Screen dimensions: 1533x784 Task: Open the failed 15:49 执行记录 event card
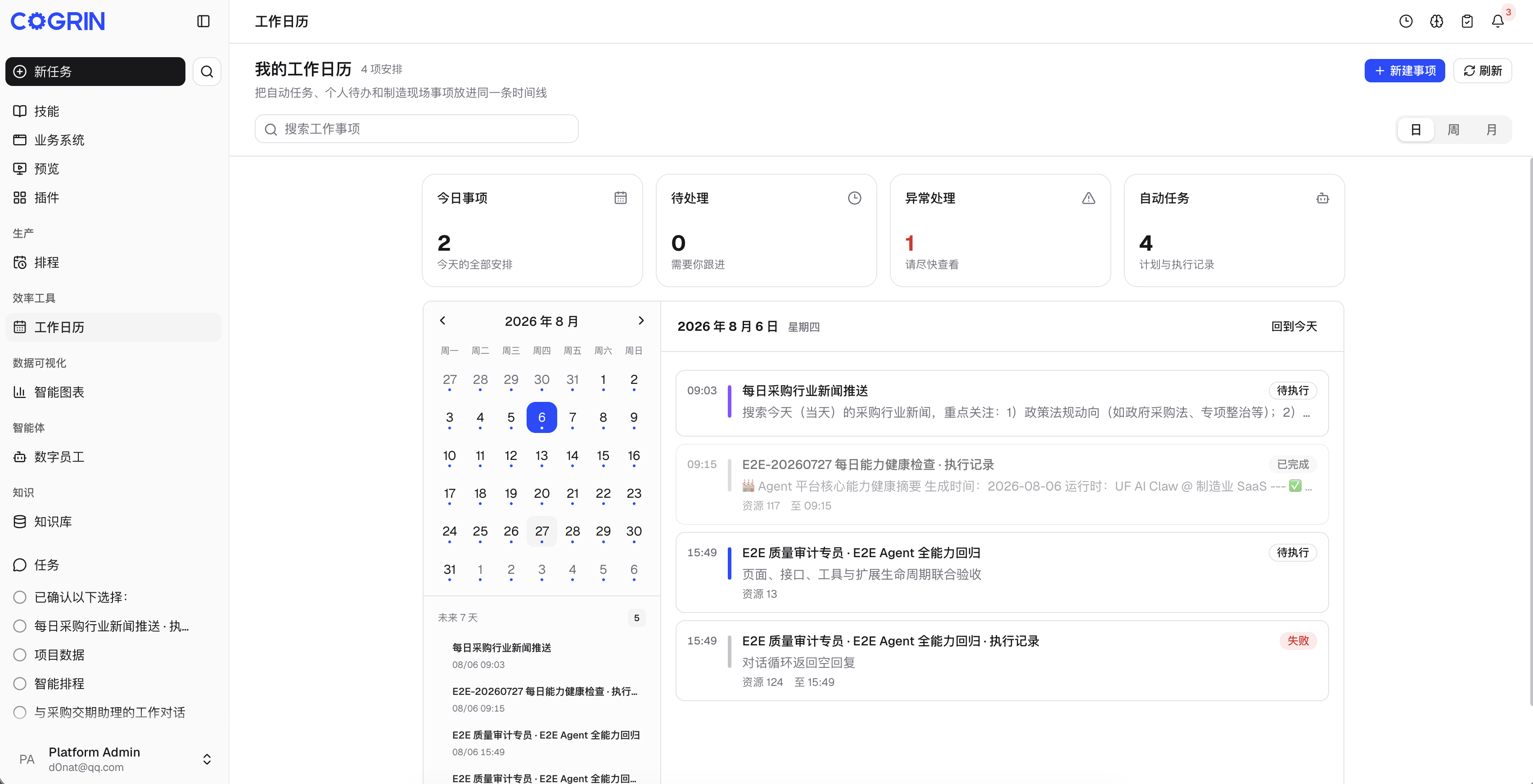[1002, 661]
